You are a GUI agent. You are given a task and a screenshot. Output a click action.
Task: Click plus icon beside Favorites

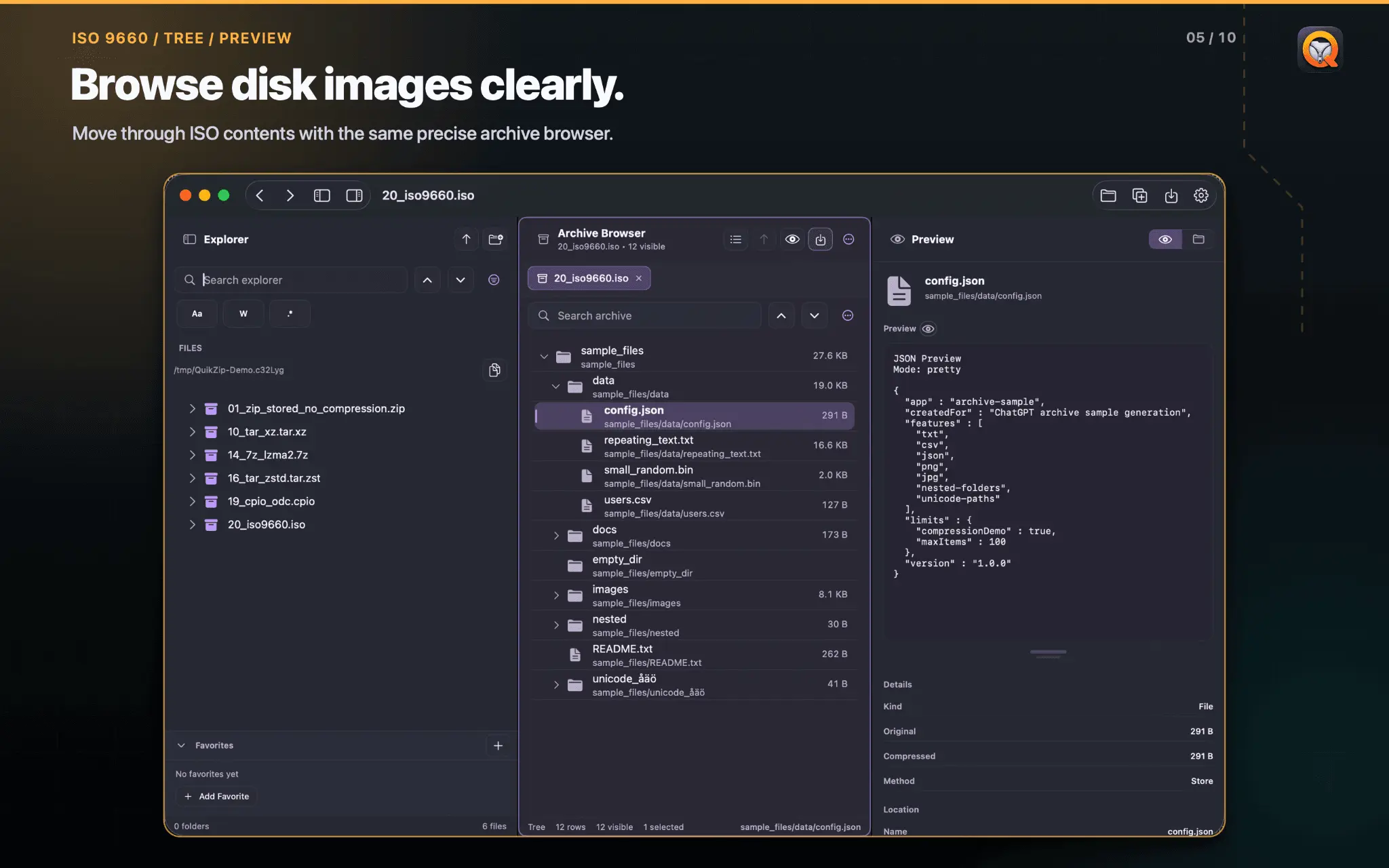click(498, 745)
